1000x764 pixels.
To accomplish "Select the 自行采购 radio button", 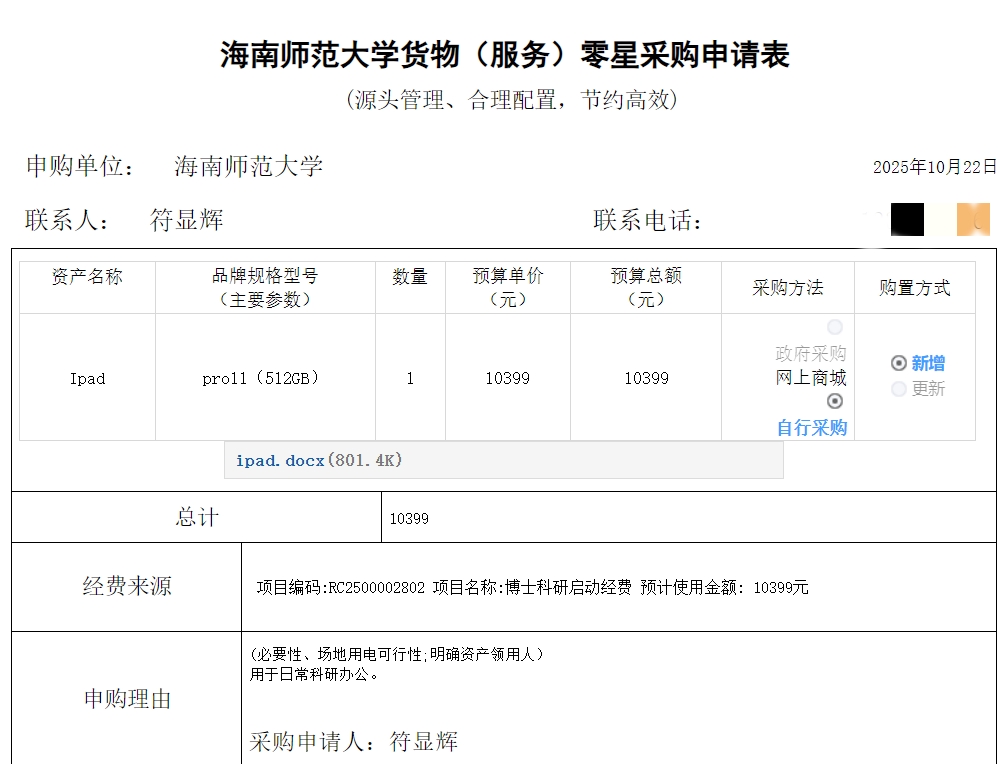I will (x=835, y=401).
